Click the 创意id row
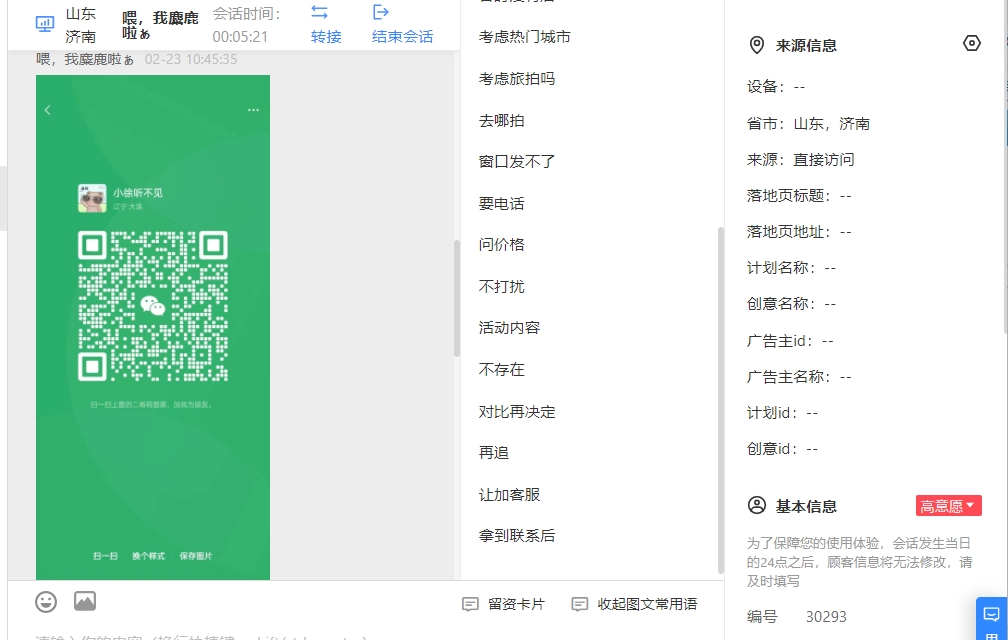The width and height of the screenshot is (1008, 640). click(x=782, y=449)
